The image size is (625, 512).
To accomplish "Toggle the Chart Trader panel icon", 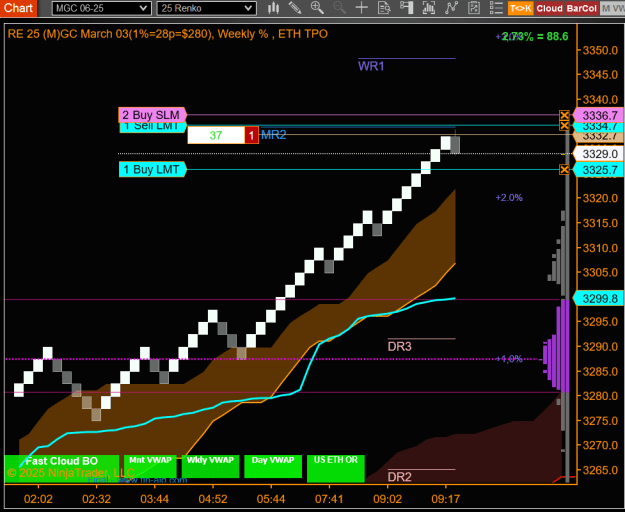I will point(407,8).
